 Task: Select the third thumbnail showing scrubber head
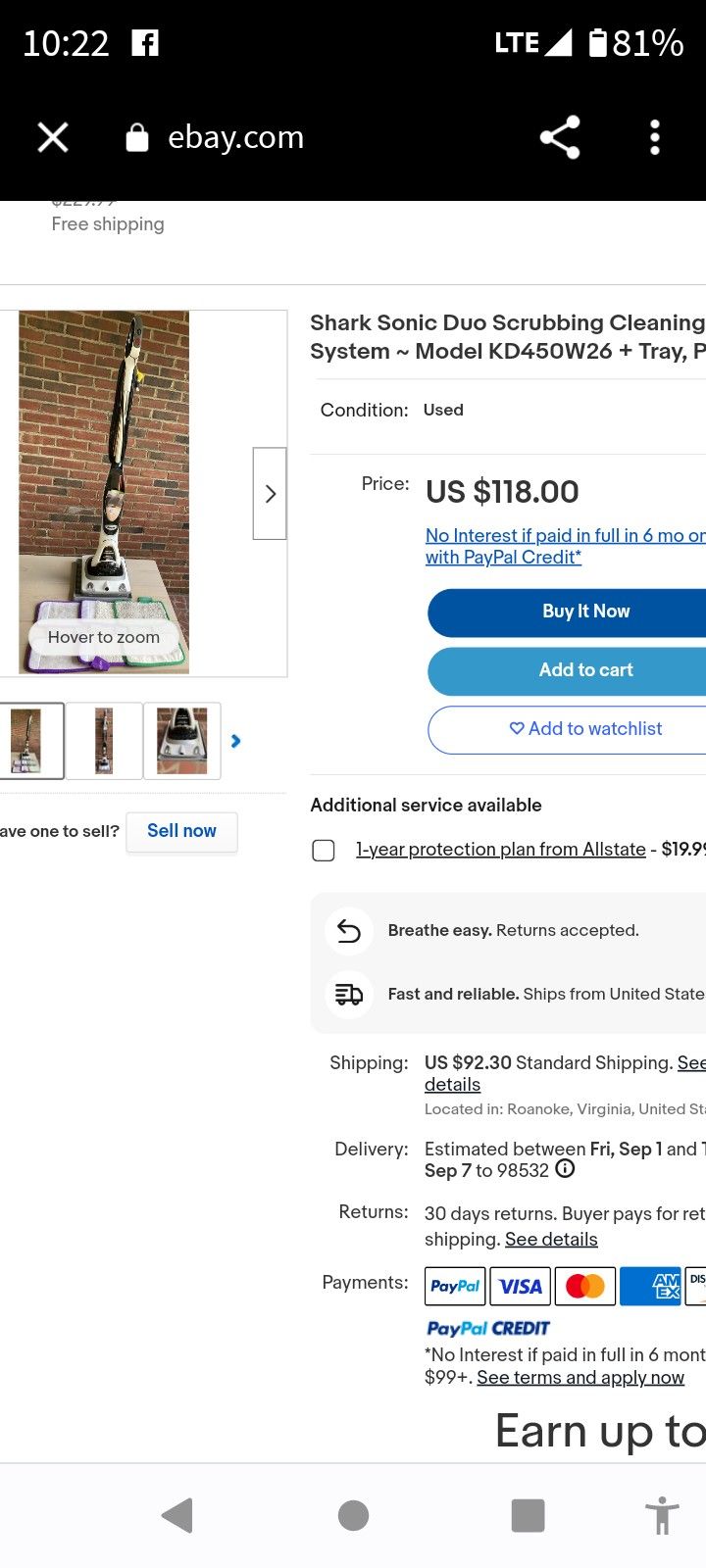click(x=182, y=741)
